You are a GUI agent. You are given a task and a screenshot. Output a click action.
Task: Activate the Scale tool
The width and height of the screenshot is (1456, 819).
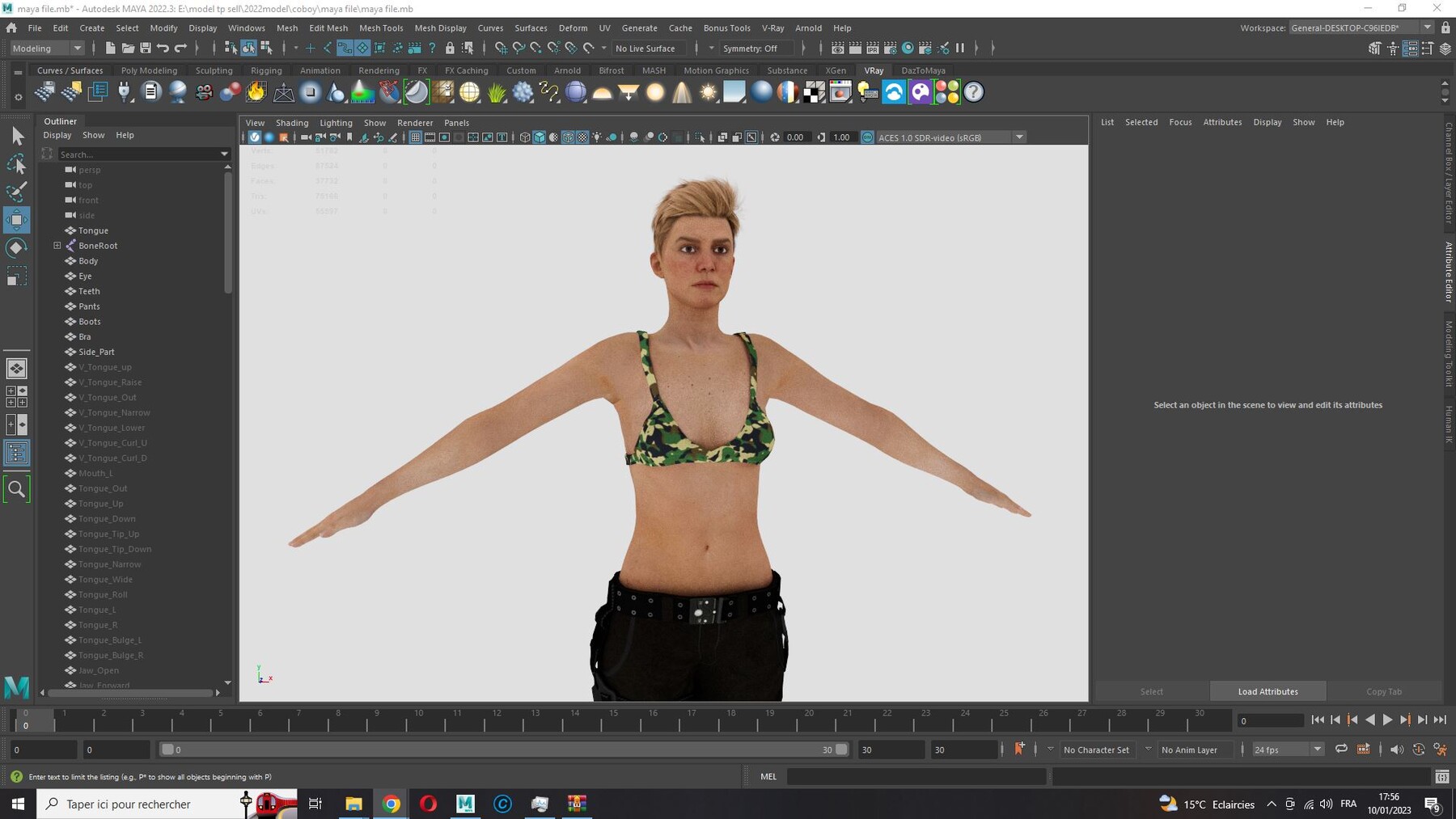coord(17,277)
